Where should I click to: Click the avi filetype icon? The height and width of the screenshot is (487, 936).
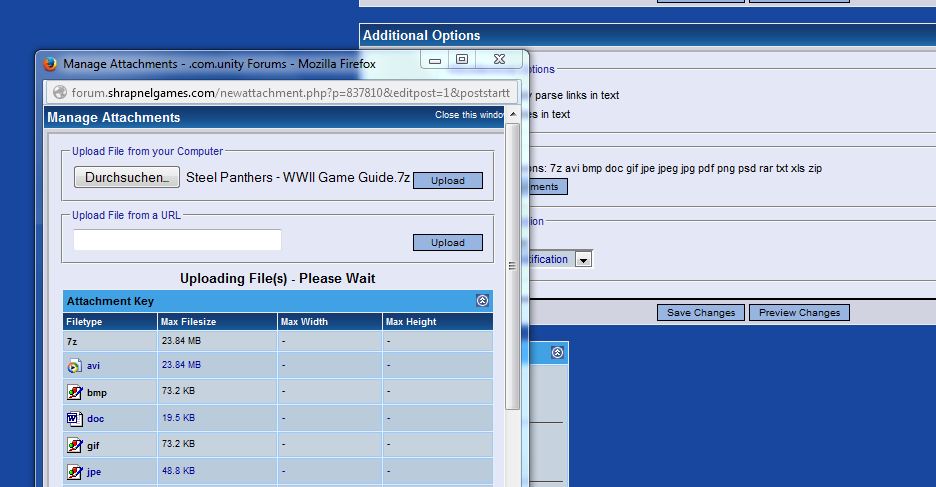pos(74,366)
